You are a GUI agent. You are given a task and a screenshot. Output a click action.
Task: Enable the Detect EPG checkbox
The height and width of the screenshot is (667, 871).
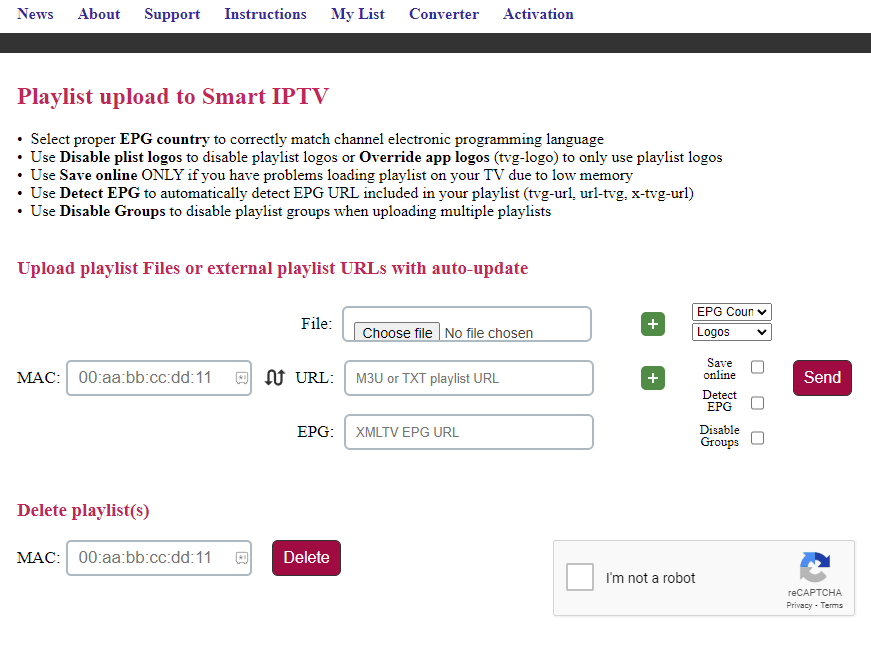[757, 402]
